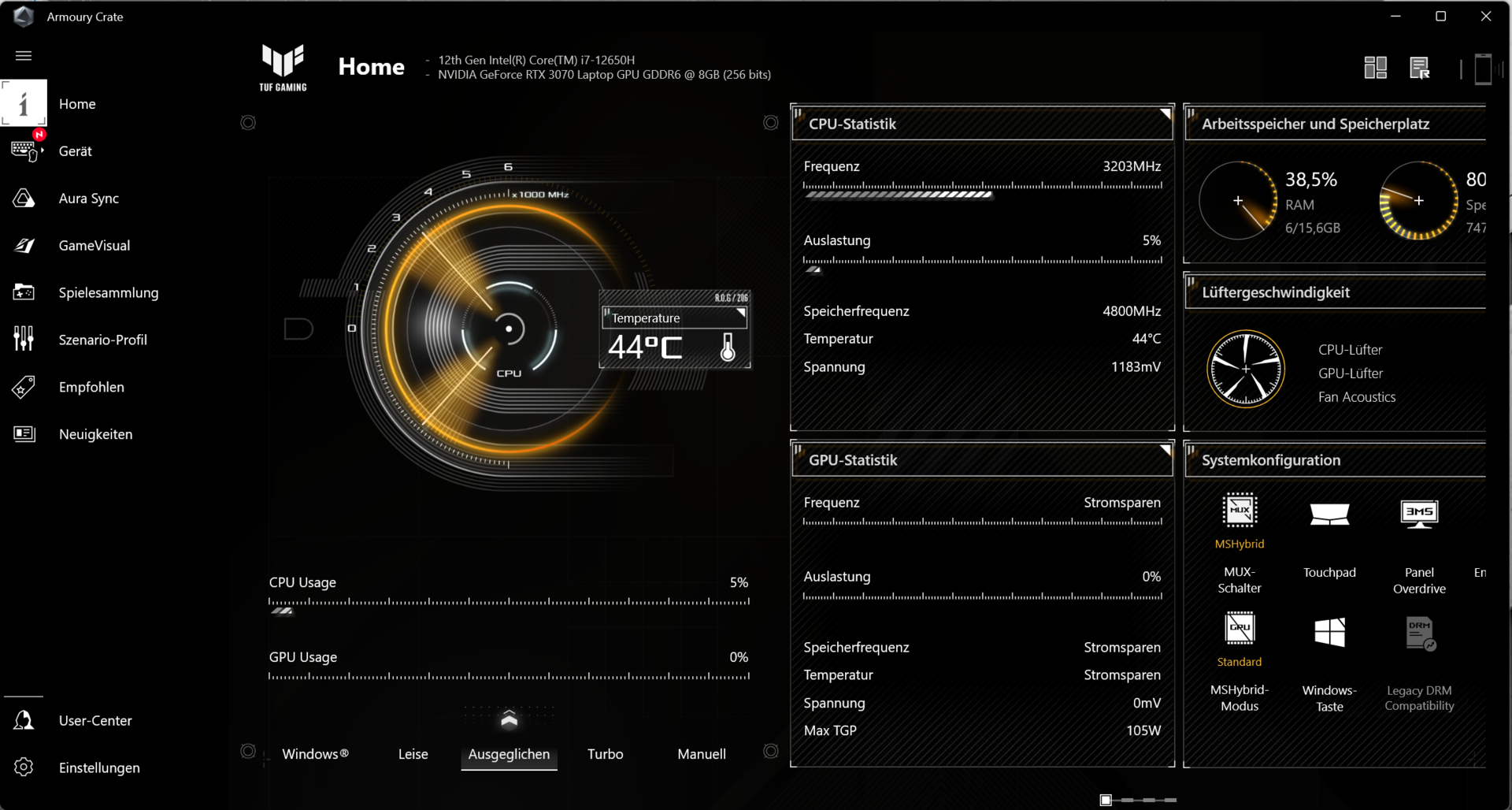The width and height of the screenshot is (1512, 810).
Task: Click the Max TGP 105W value
Action: (1143, 730)
